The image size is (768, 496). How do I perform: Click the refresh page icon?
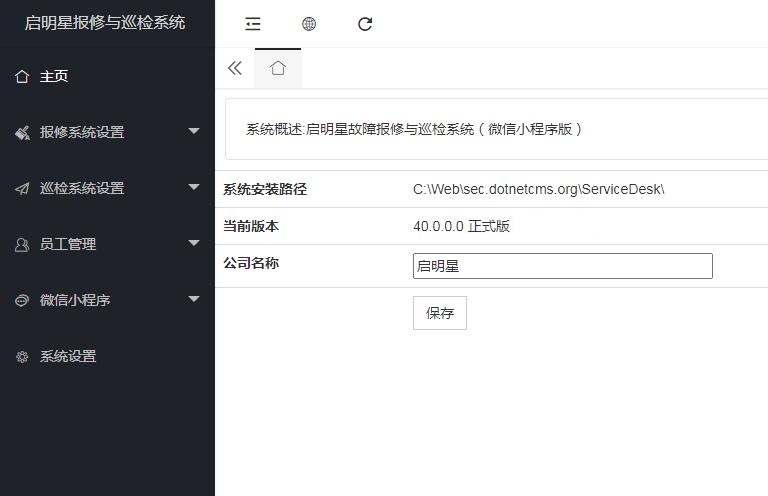pos(365,24)
